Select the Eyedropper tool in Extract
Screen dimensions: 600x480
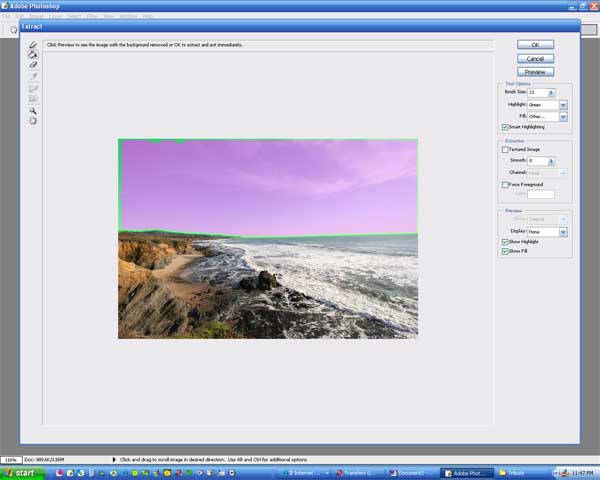point(33,76)
